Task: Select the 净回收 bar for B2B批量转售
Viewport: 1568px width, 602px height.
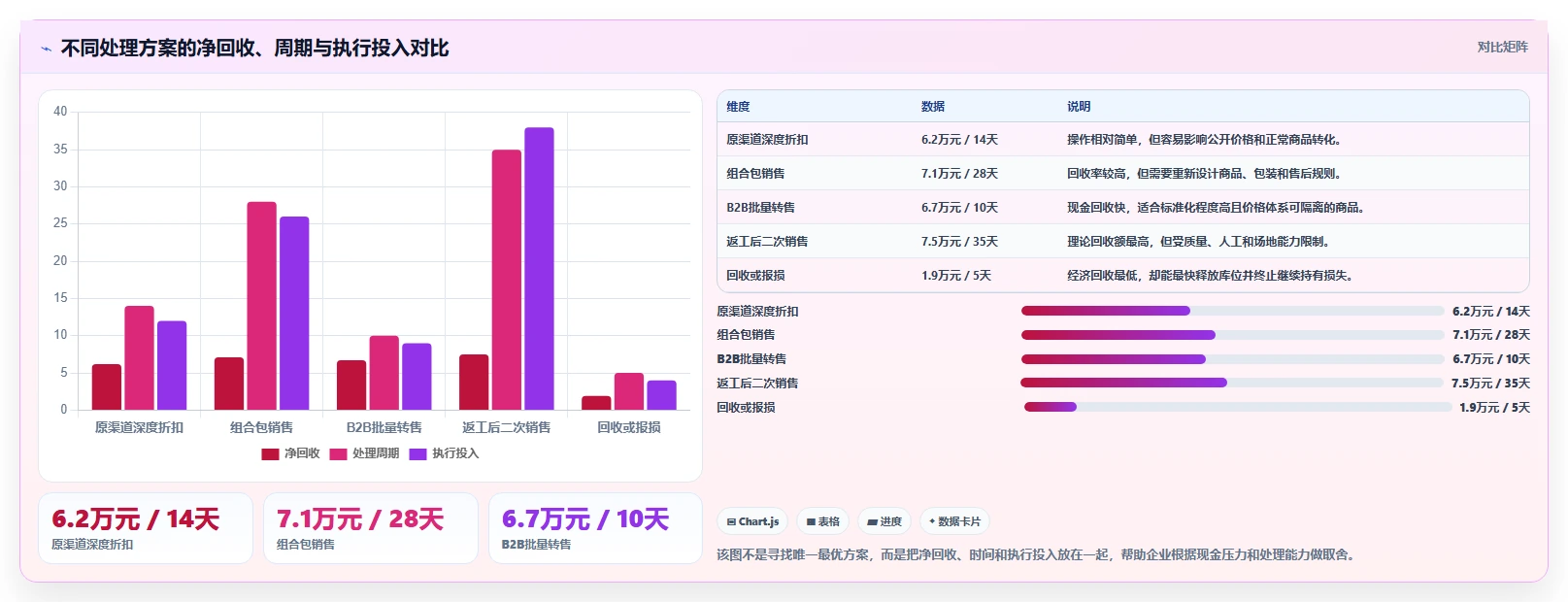Action: (351, 385)
